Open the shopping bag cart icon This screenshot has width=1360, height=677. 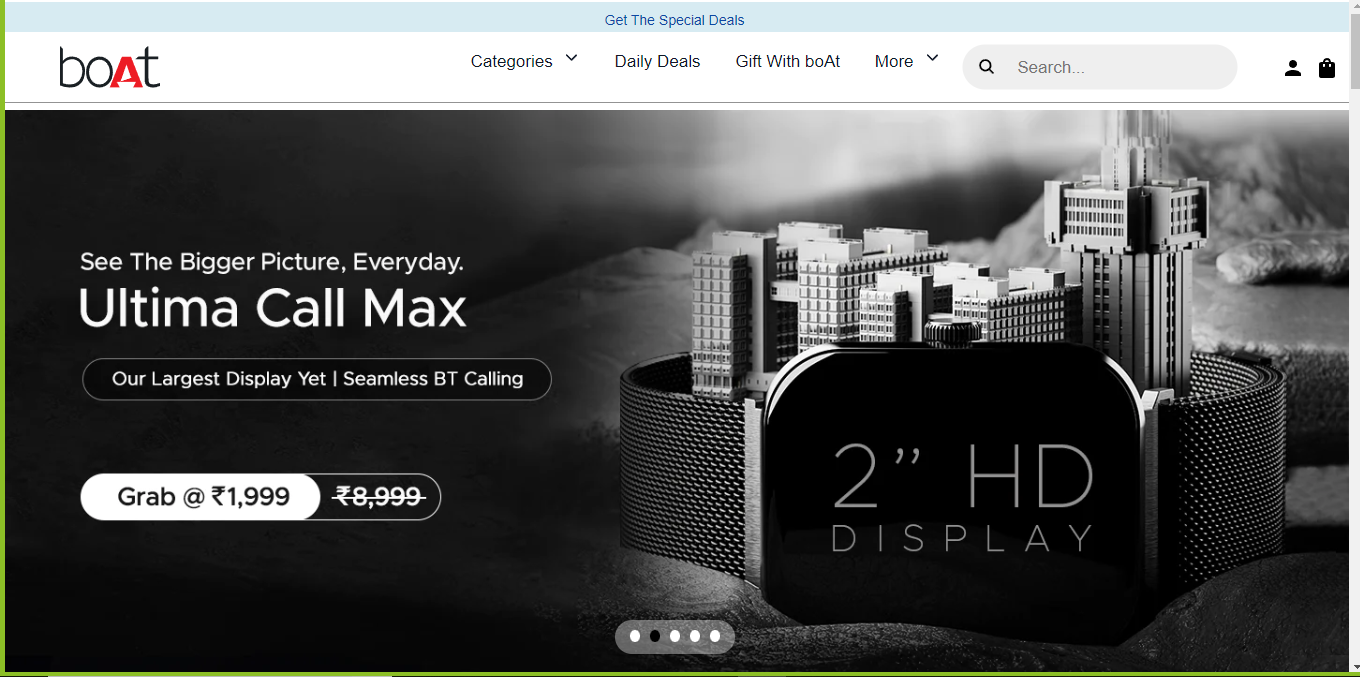pos(1327,68)
